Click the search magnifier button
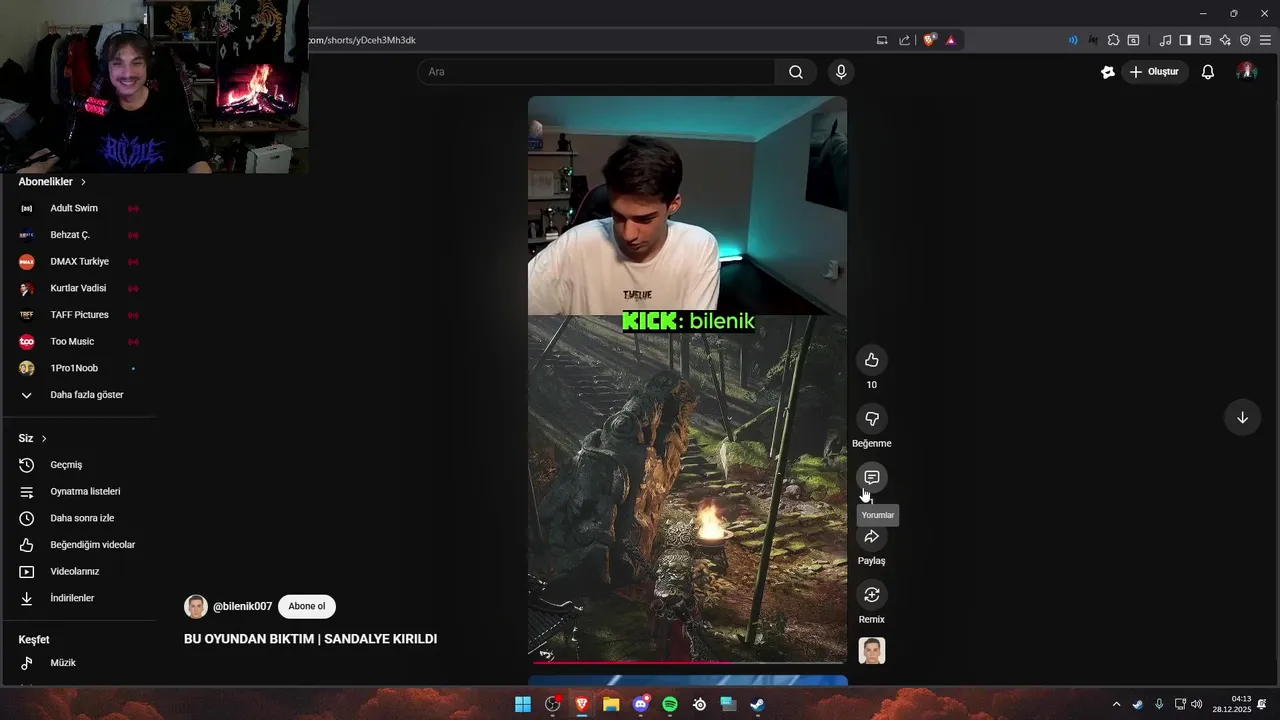Image resolution: width=1280 pixels, height=720 pixels. (x=796, y=72)
